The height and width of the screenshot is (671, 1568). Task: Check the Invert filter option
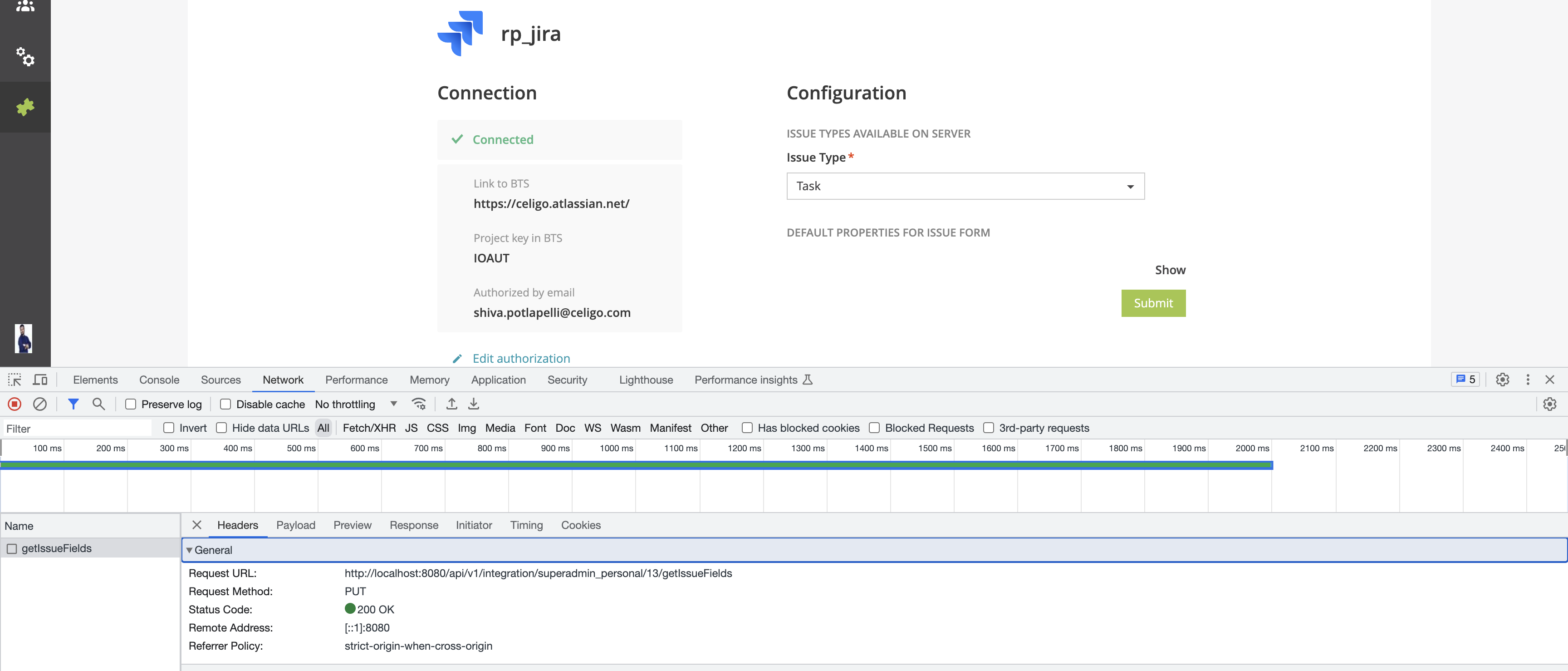pos(169,428)
